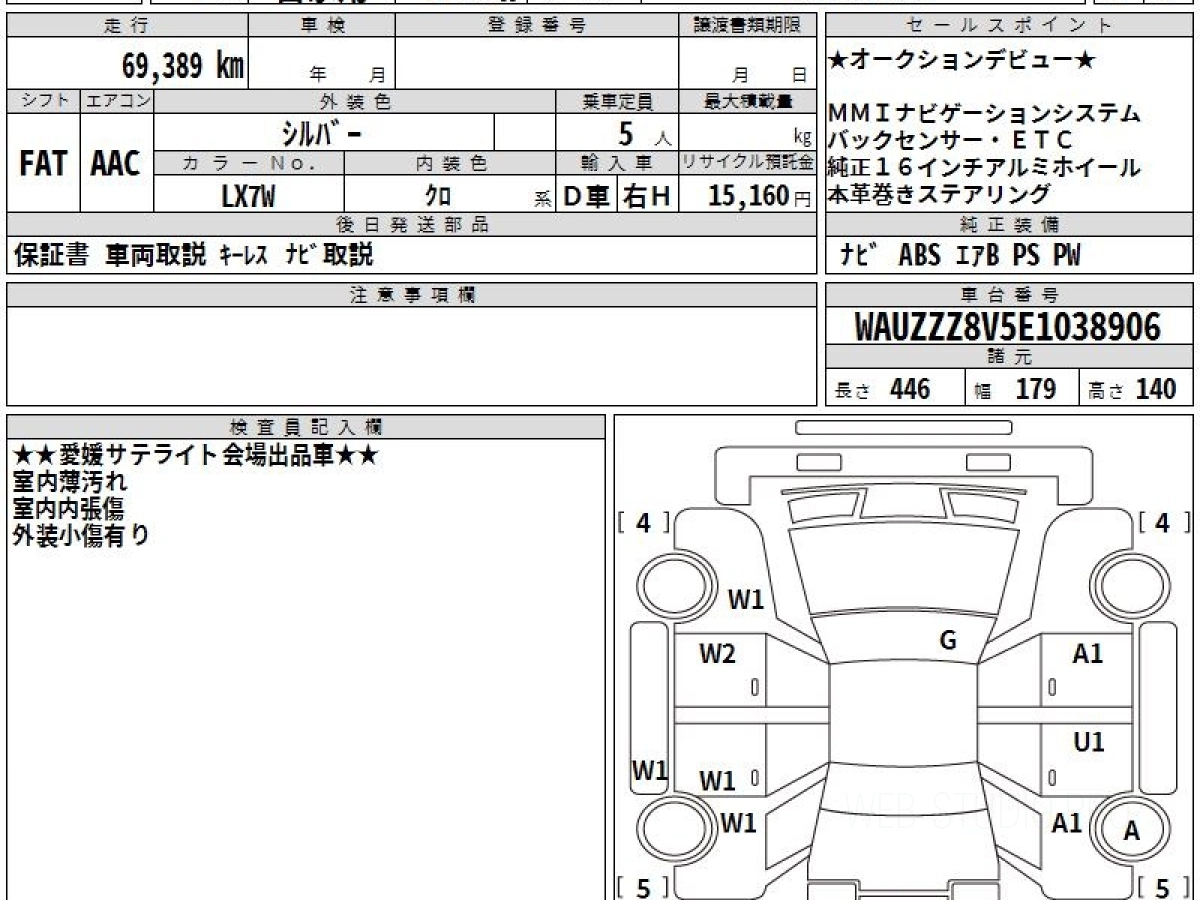Select the 乗車定員 header

[x=617, y=101]
